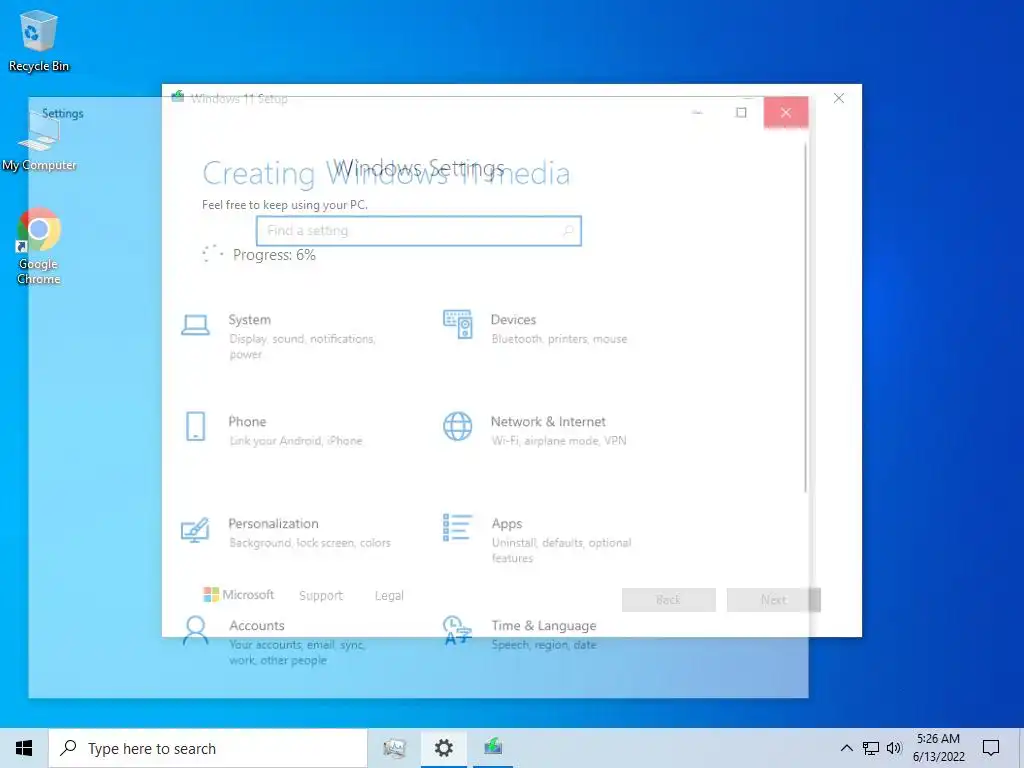Maximize the Settings window
Viewport: 1024px width, 768px height.
741,112
